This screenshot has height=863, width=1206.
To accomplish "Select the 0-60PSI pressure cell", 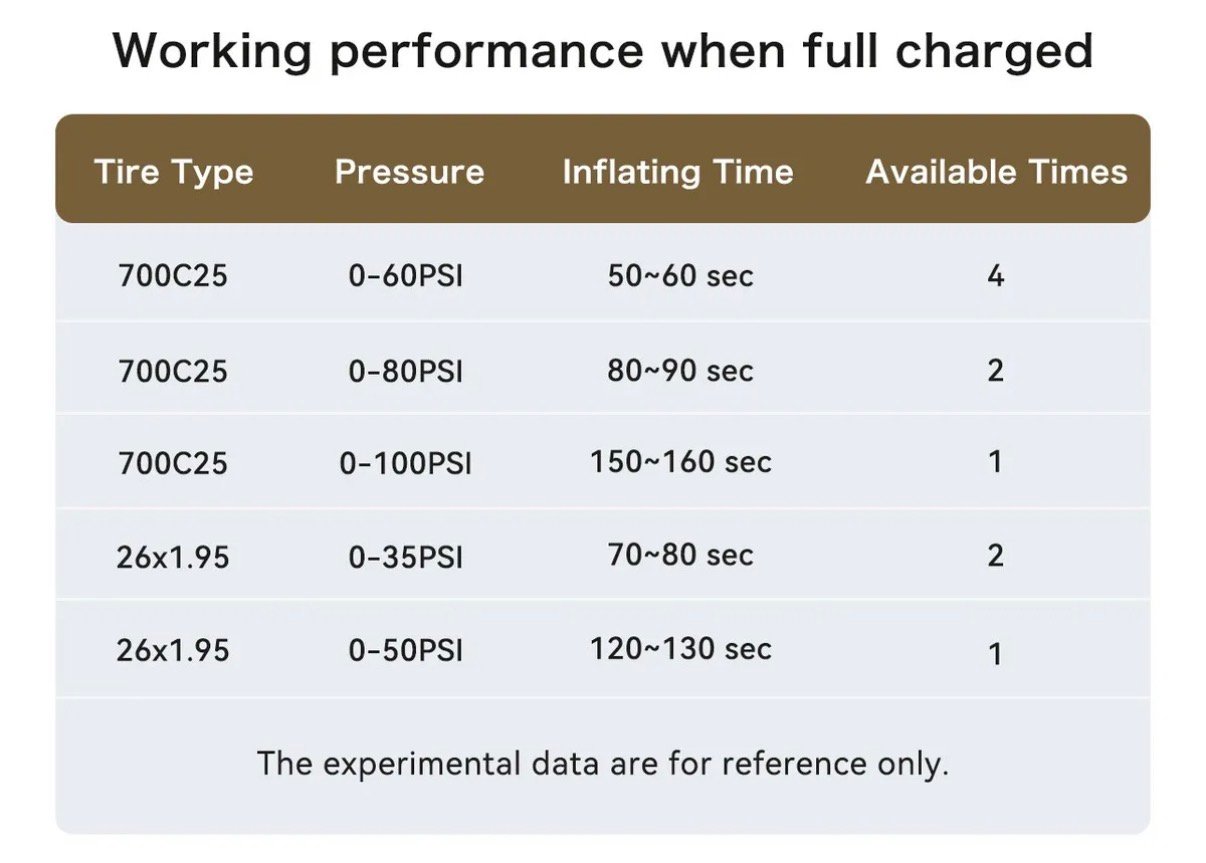I will click(x=406, y=276).
